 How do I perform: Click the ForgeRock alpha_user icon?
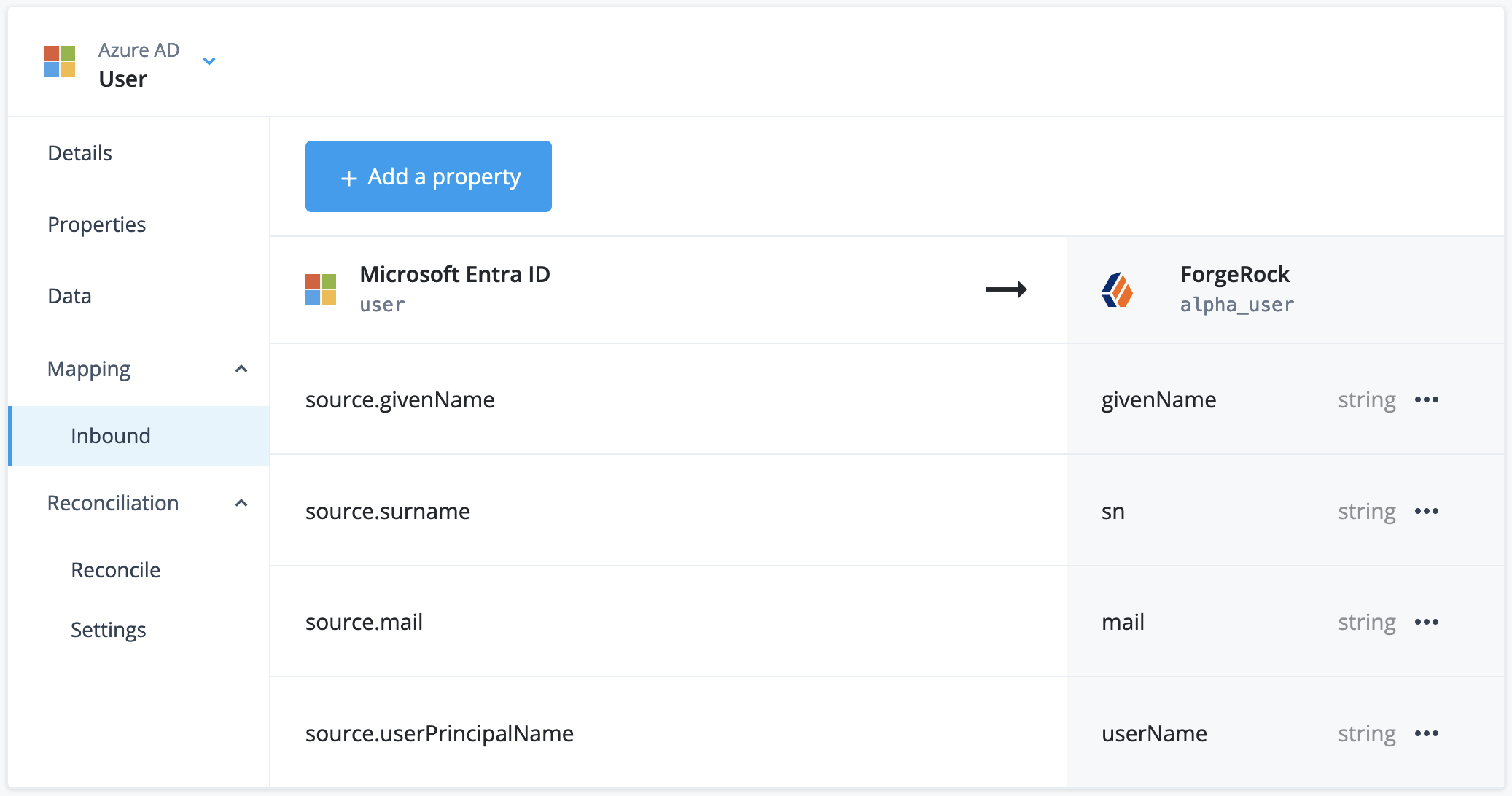[x=1117, y=289]
